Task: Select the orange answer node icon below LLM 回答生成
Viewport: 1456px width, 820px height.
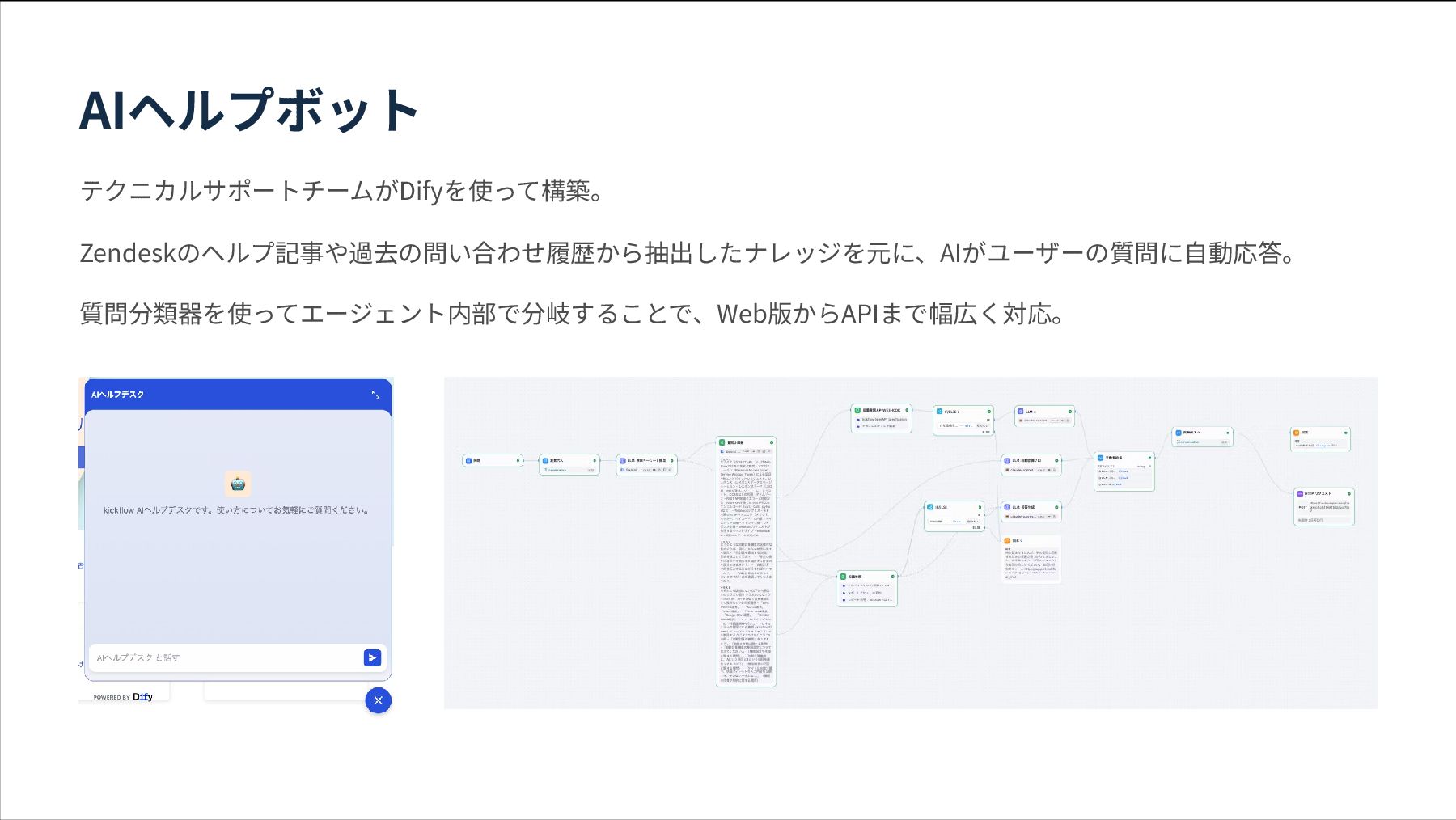Action: click(1007, 540)
